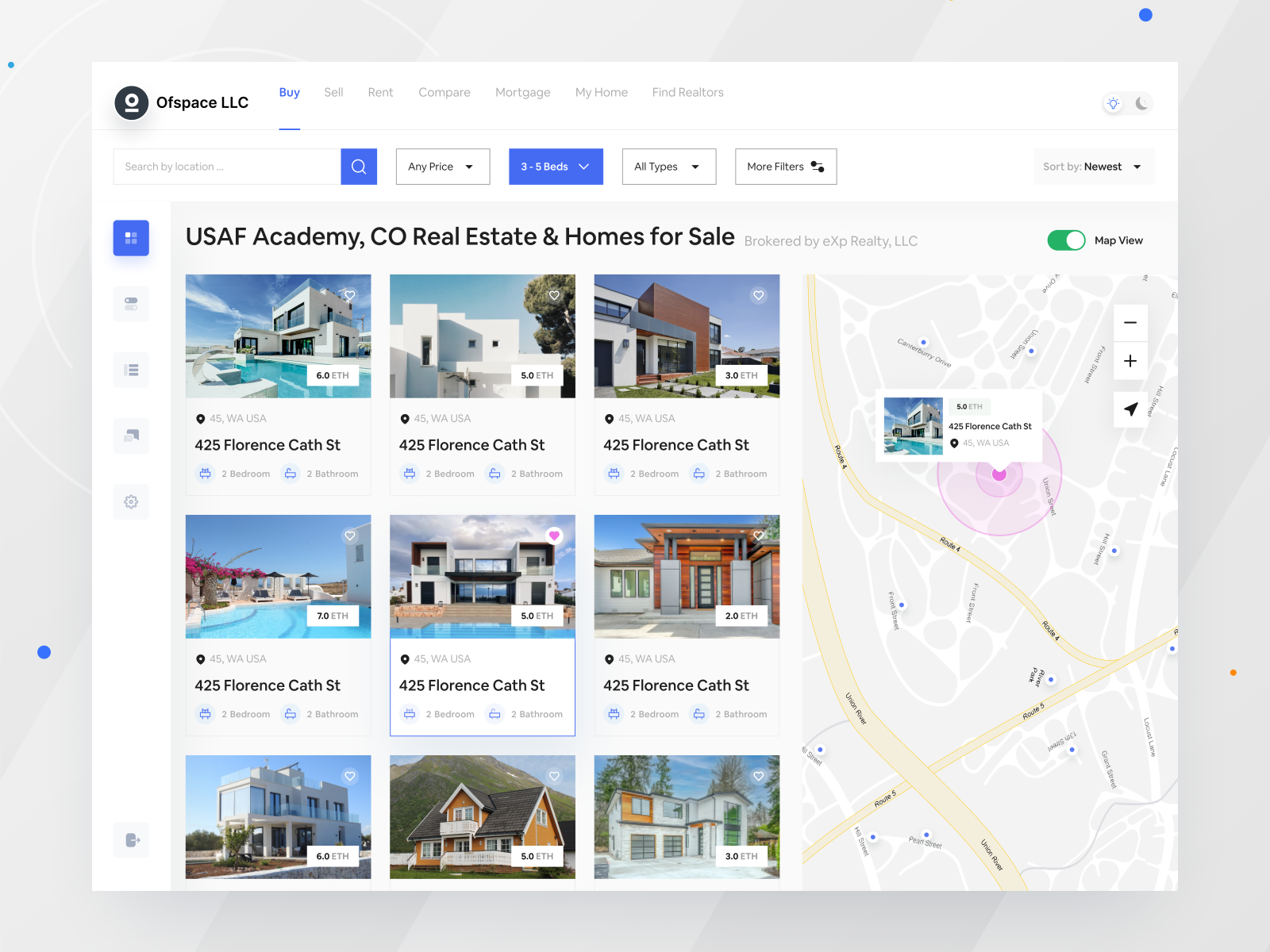Open the Mortgage menu item
Screen dimensions: 1270x952
click(522, 93)
